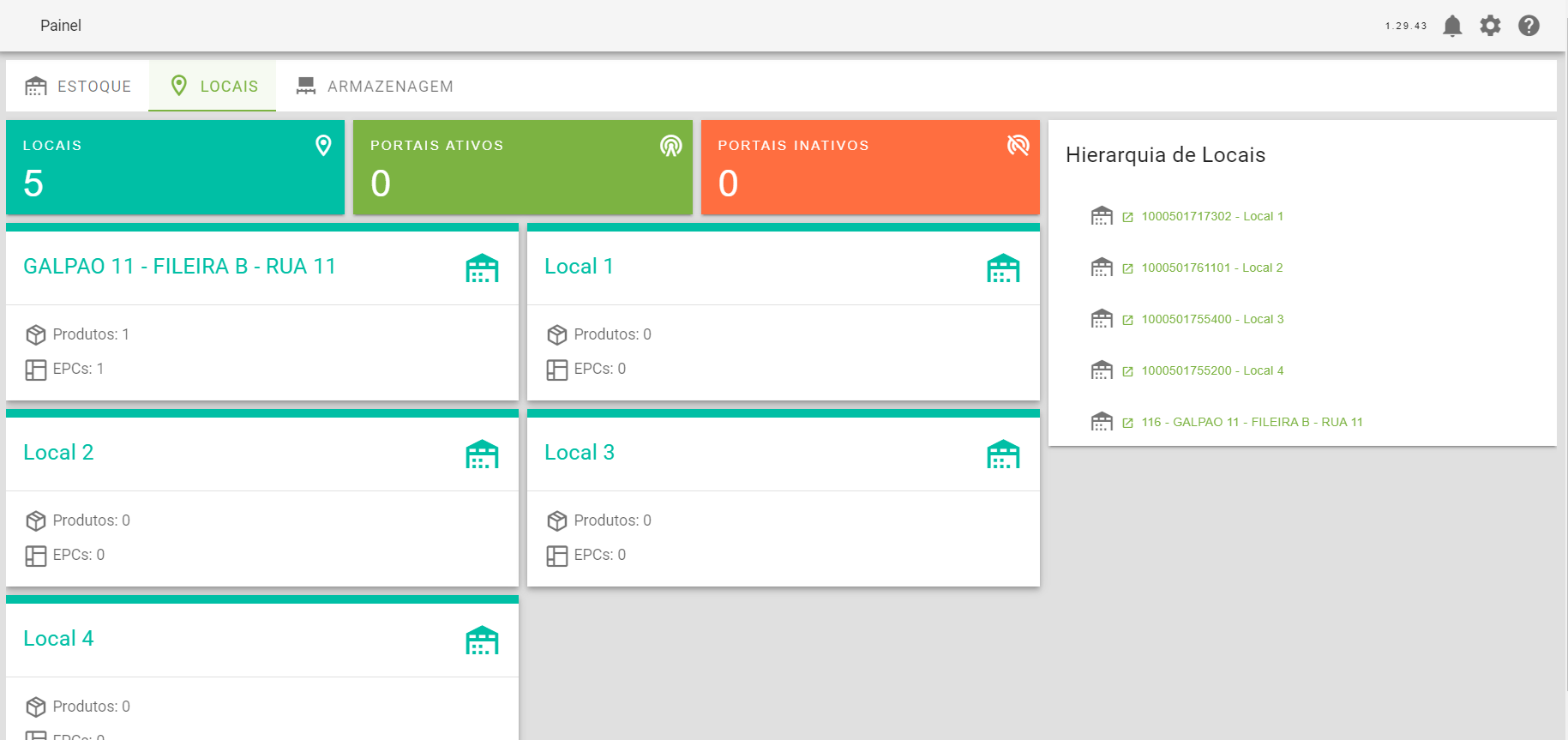This screenshot has width=1568, height=740.
Task: Click the PORTAIS INATIVOS summary card
Action: (x=870, y=167)
